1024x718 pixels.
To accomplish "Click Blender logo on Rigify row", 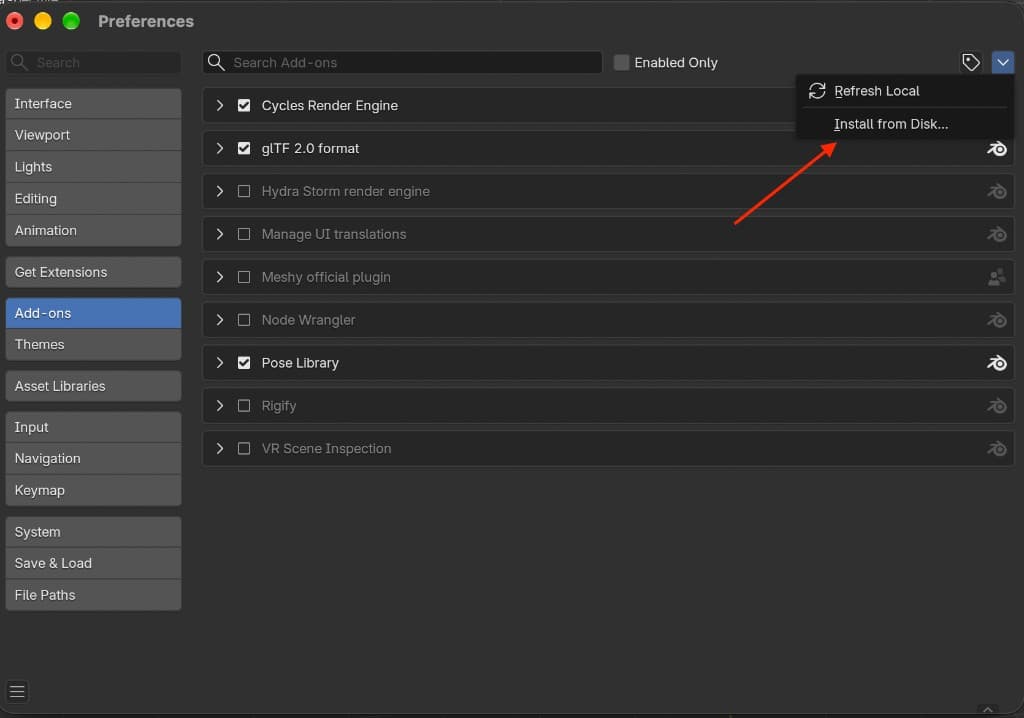I will 997,406.
